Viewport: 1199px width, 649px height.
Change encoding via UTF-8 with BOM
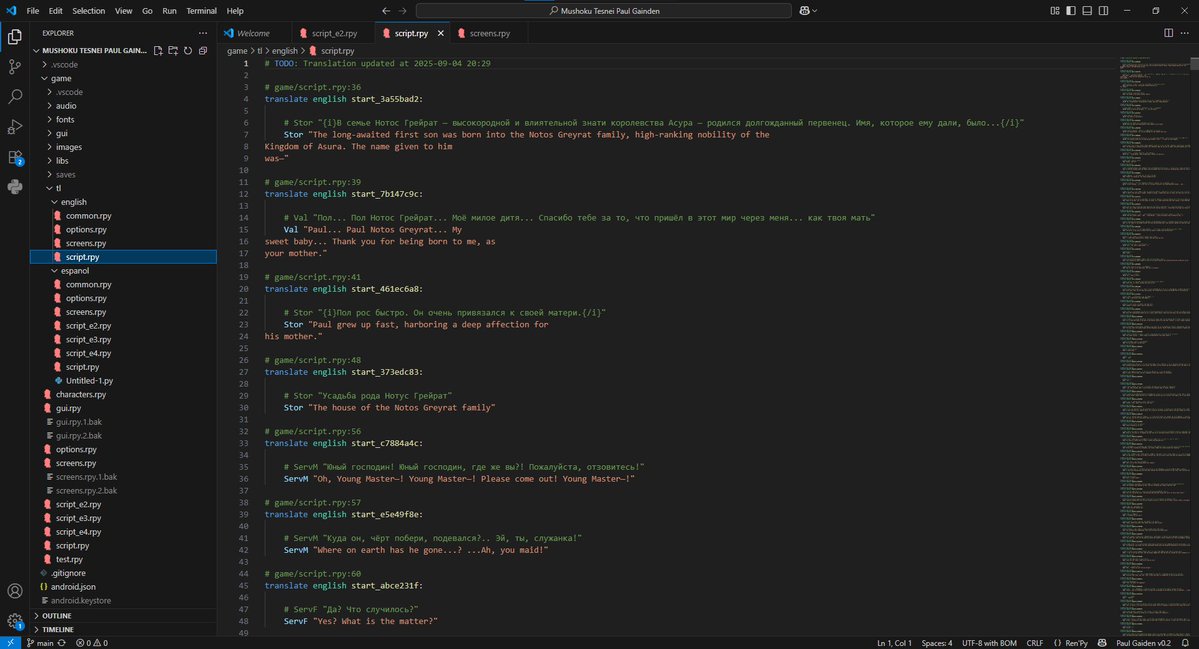989,643
